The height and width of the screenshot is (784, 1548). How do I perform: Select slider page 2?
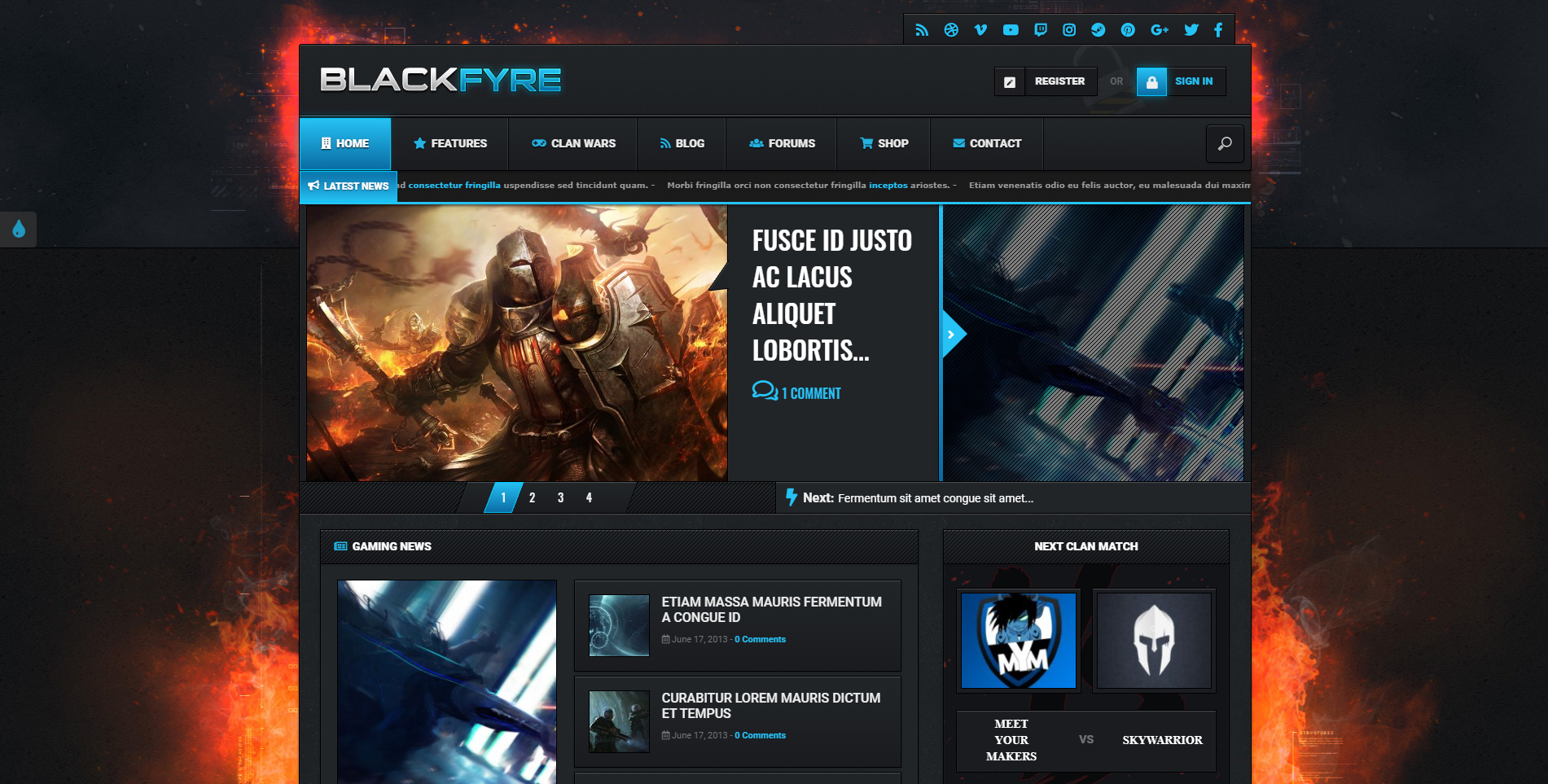pyautogui.click(x=532, y=497)
